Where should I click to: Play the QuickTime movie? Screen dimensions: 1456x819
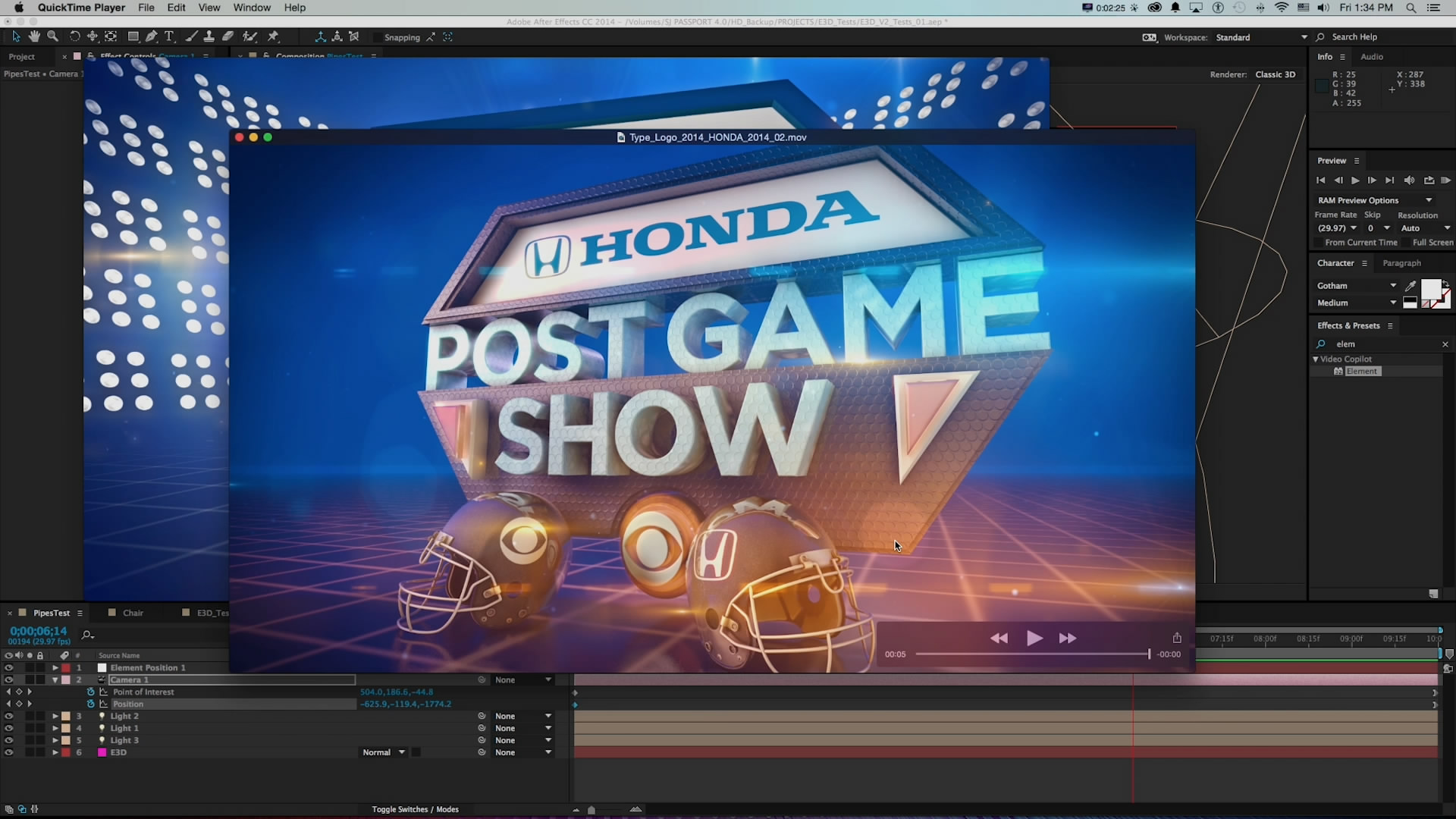pos(1034,639)
